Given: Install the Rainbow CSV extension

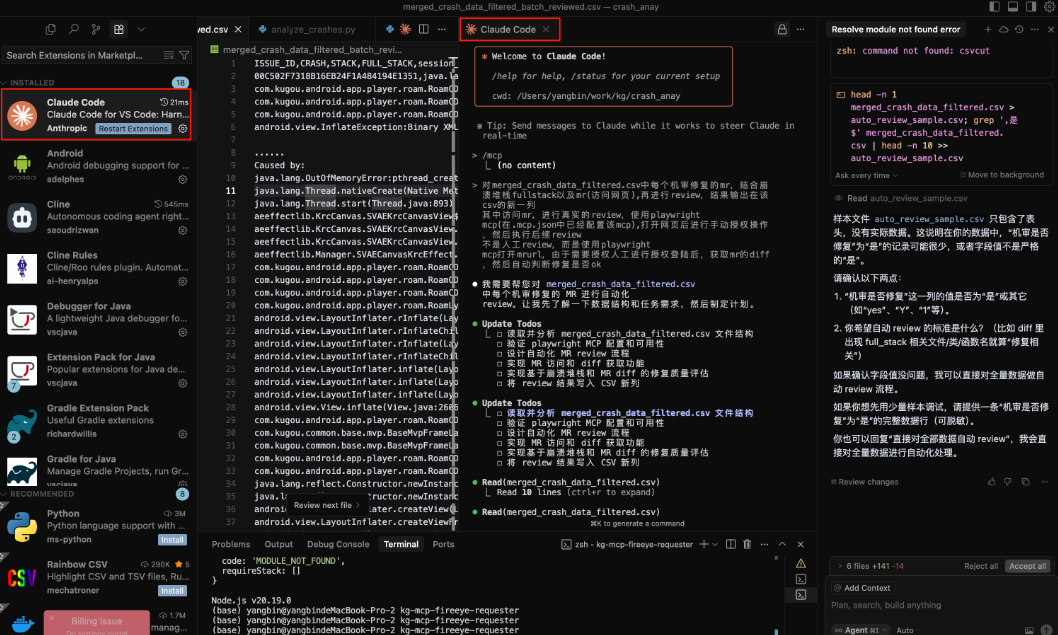Looking at the screenshot, I should pyautogui.click(x=172, y=590).
